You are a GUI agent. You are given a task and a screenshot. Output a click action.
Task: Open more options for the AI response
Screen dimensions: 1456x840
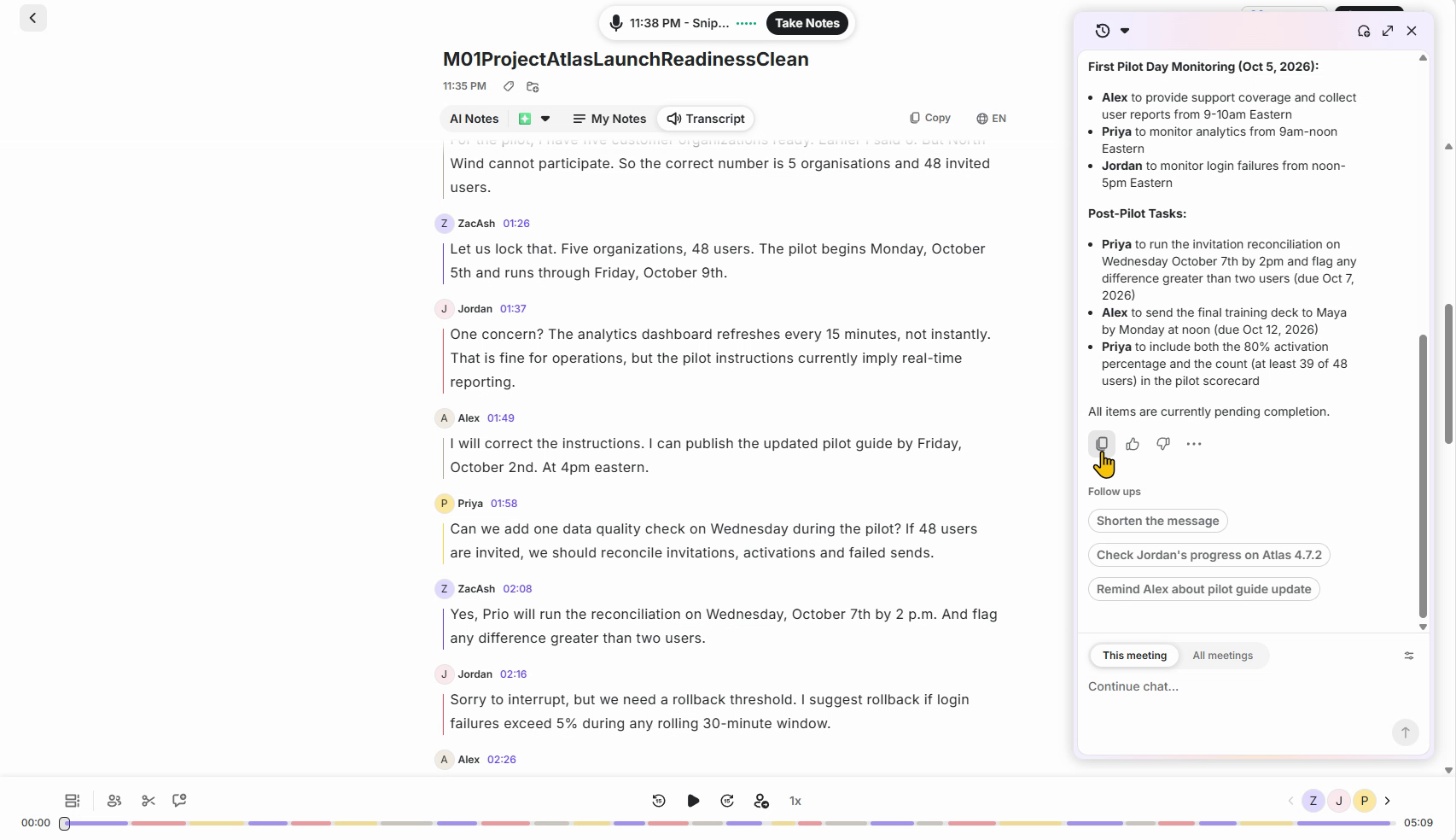pyautogui.click(x=1194, y=444)
